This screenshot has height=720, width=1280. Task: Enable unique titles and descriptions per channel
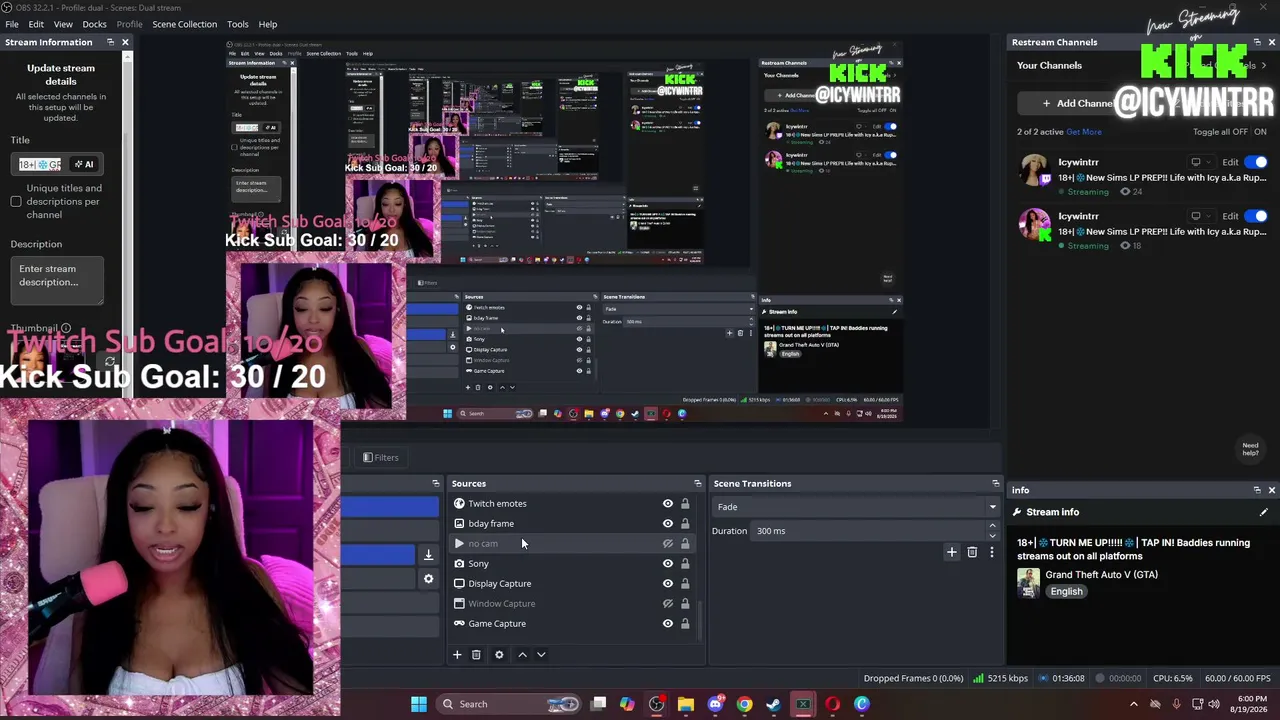click(16, 202)
